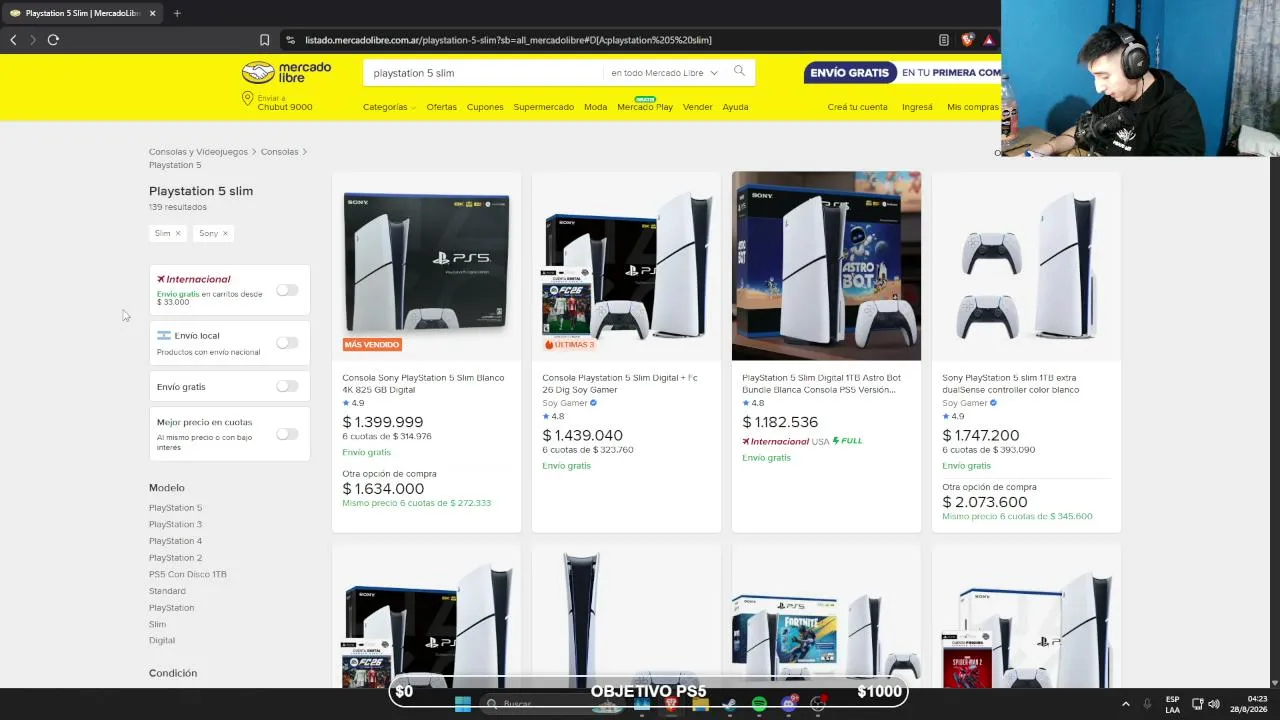
Task: Bookmark this page with the bookmark icon
Action: [x=264, y=40]
